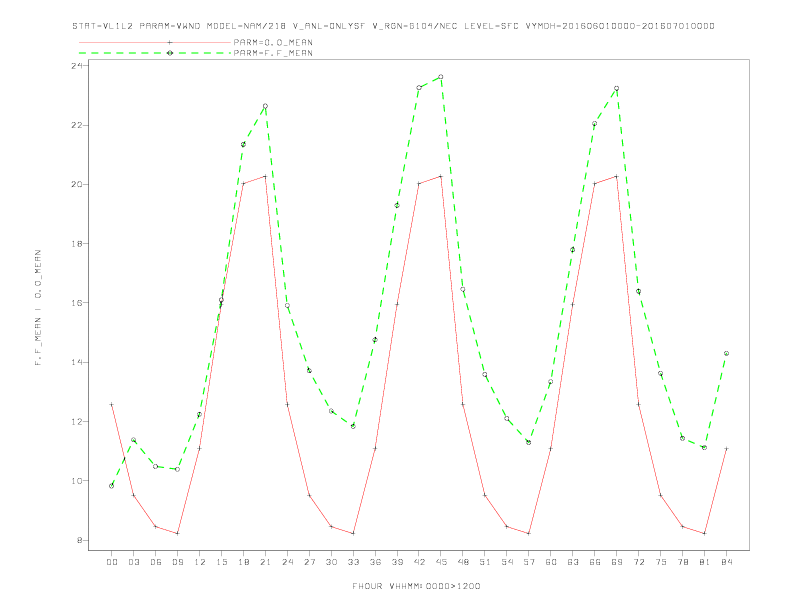Select red plus marker at forecast hour 09
The image size is (792, 612).
pos(177,533)
